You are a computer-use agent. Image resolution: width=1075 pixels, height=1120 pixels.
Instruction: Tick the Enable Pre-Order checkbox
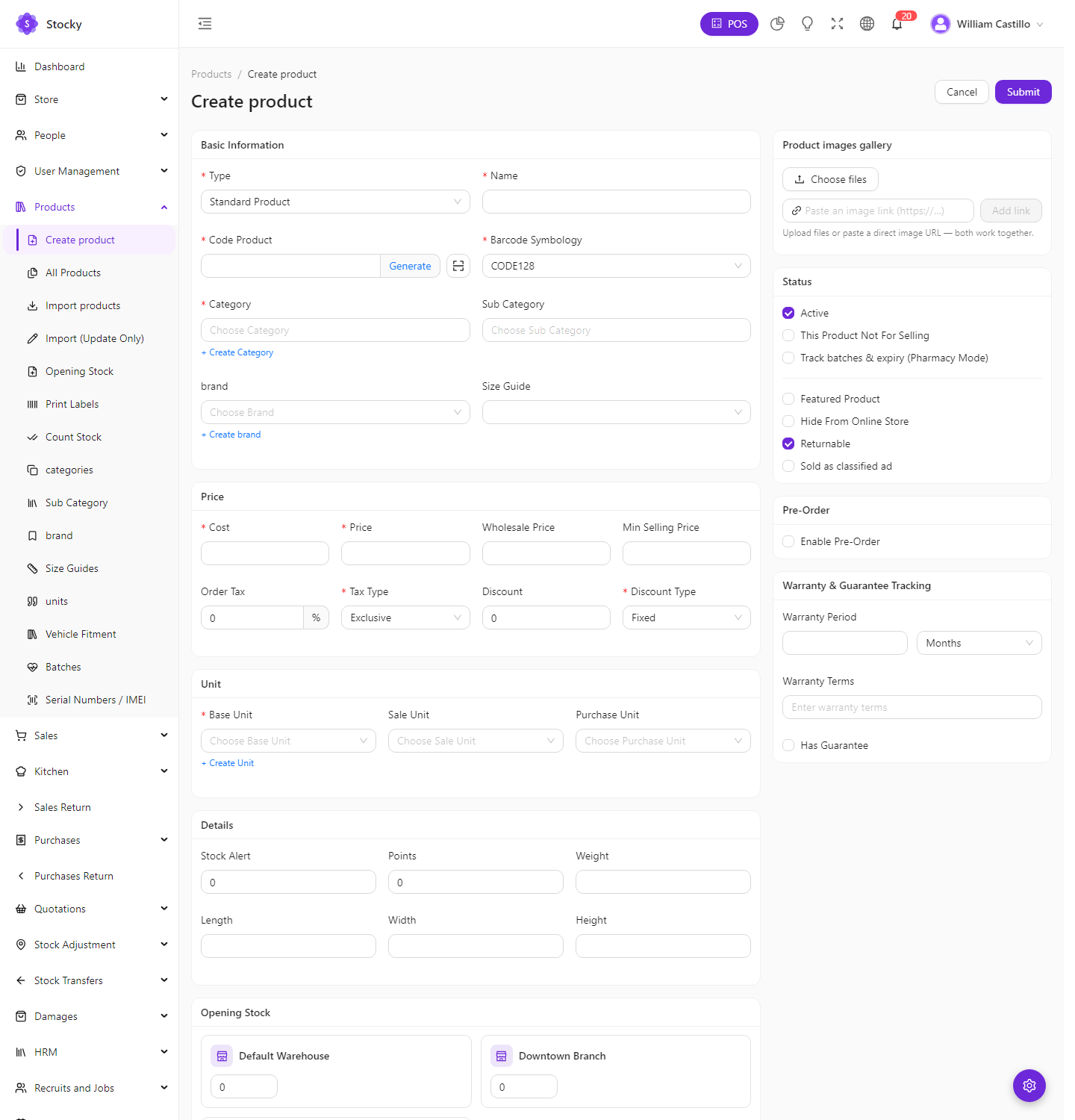click(x=788, y=541)
